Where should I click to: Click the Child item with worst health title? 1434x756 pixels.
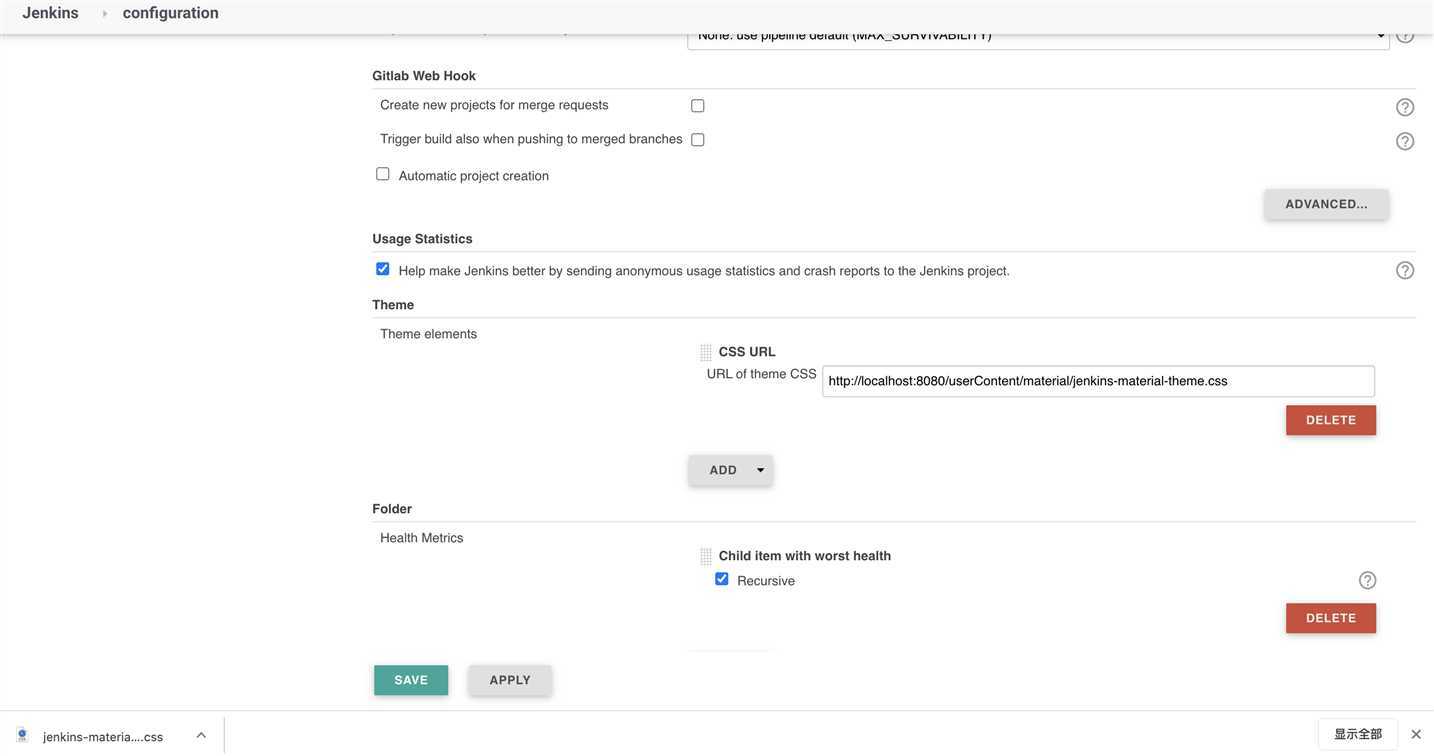(805, 556)
